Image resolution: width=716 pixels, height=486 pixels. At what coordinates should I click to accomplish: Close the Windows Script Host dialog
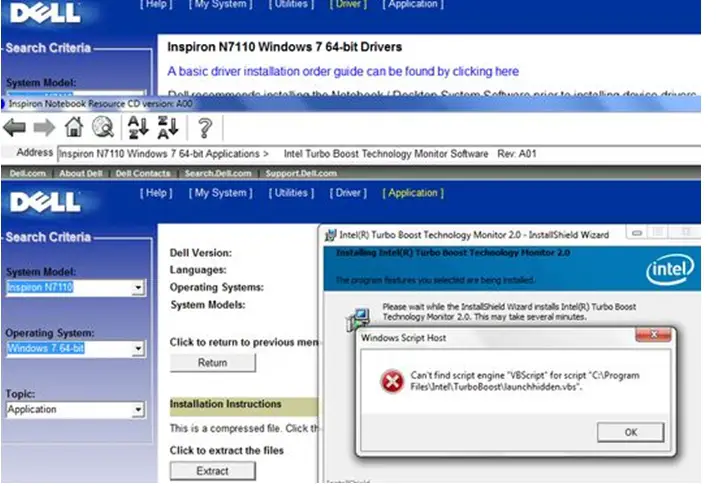click(653, 335)
